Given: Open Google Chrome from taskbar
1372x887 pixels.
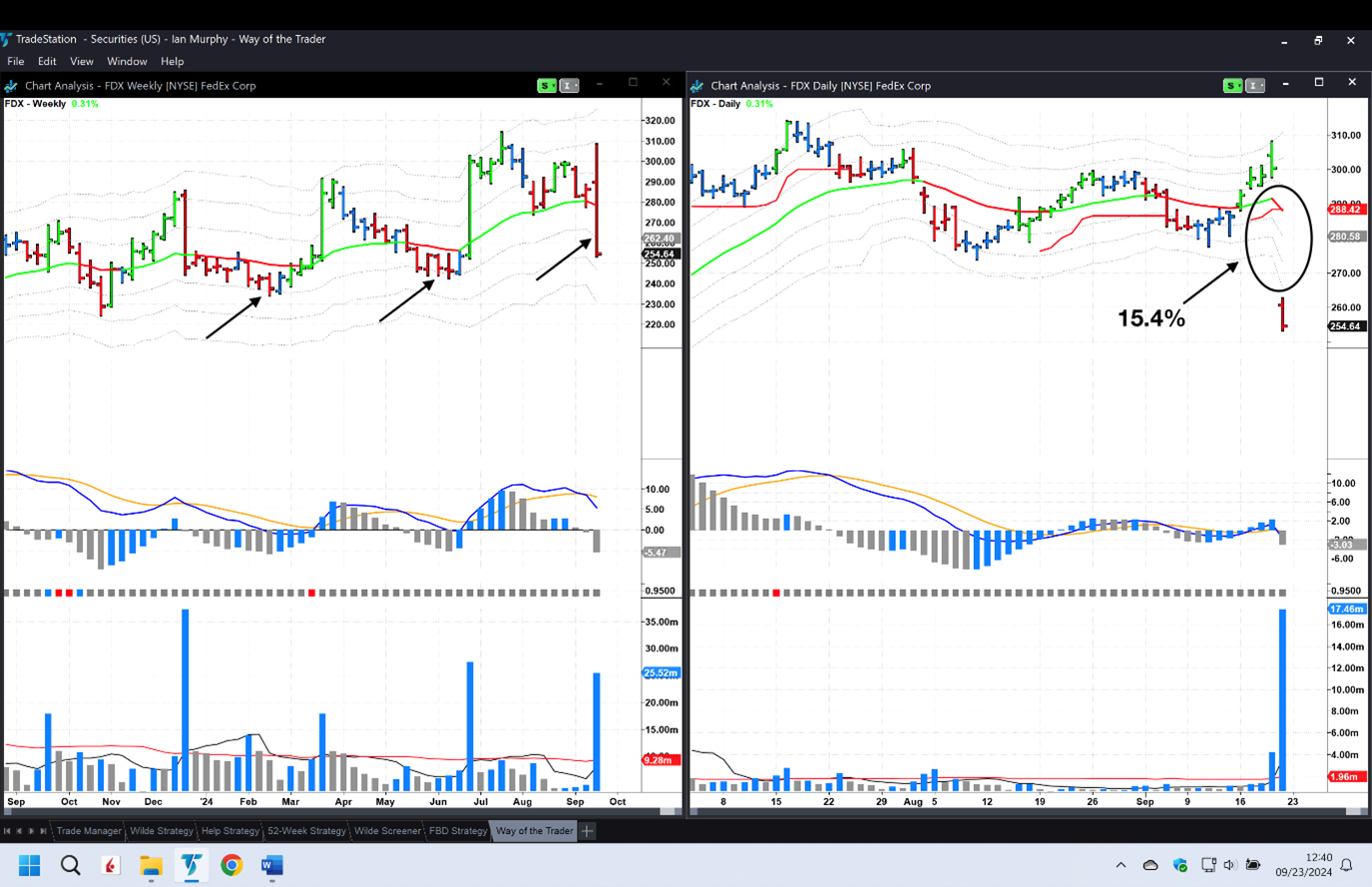Looking at the screenshot, I should tap(231, 865).
